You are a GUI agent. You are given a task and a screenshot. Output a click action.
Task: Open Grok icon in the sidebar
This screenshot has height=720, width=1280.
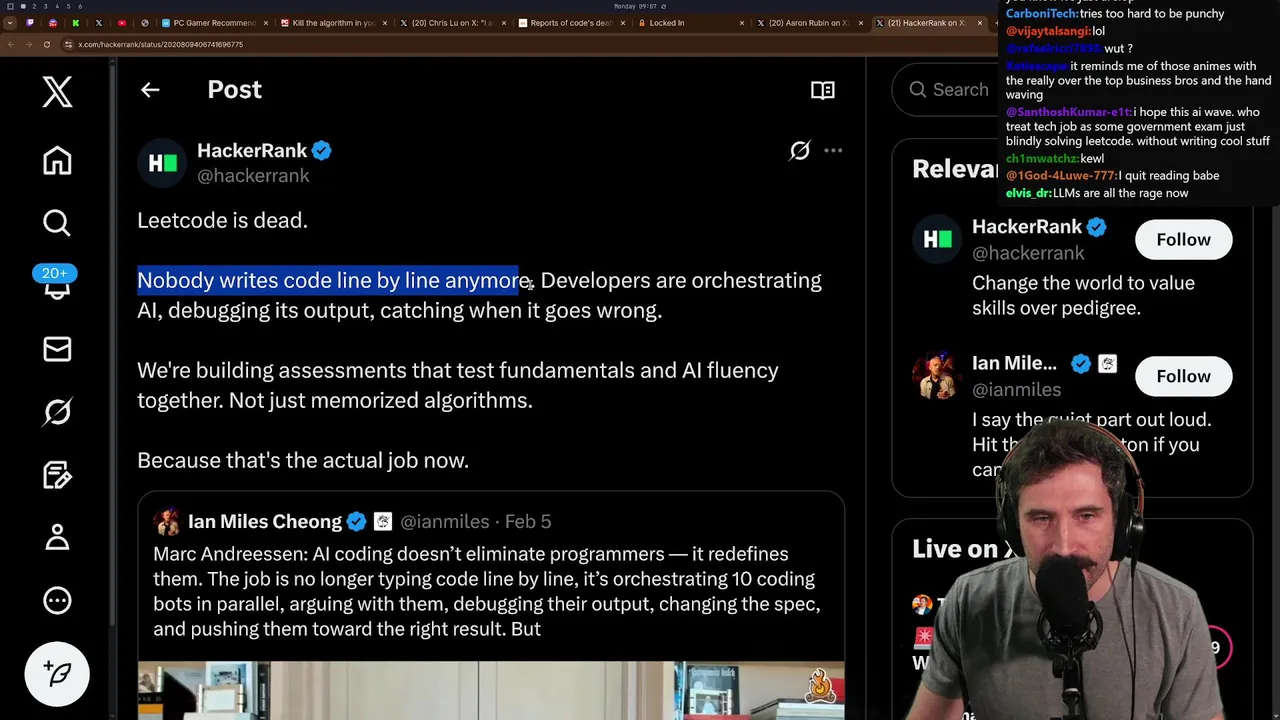click(x=57, y=411)
